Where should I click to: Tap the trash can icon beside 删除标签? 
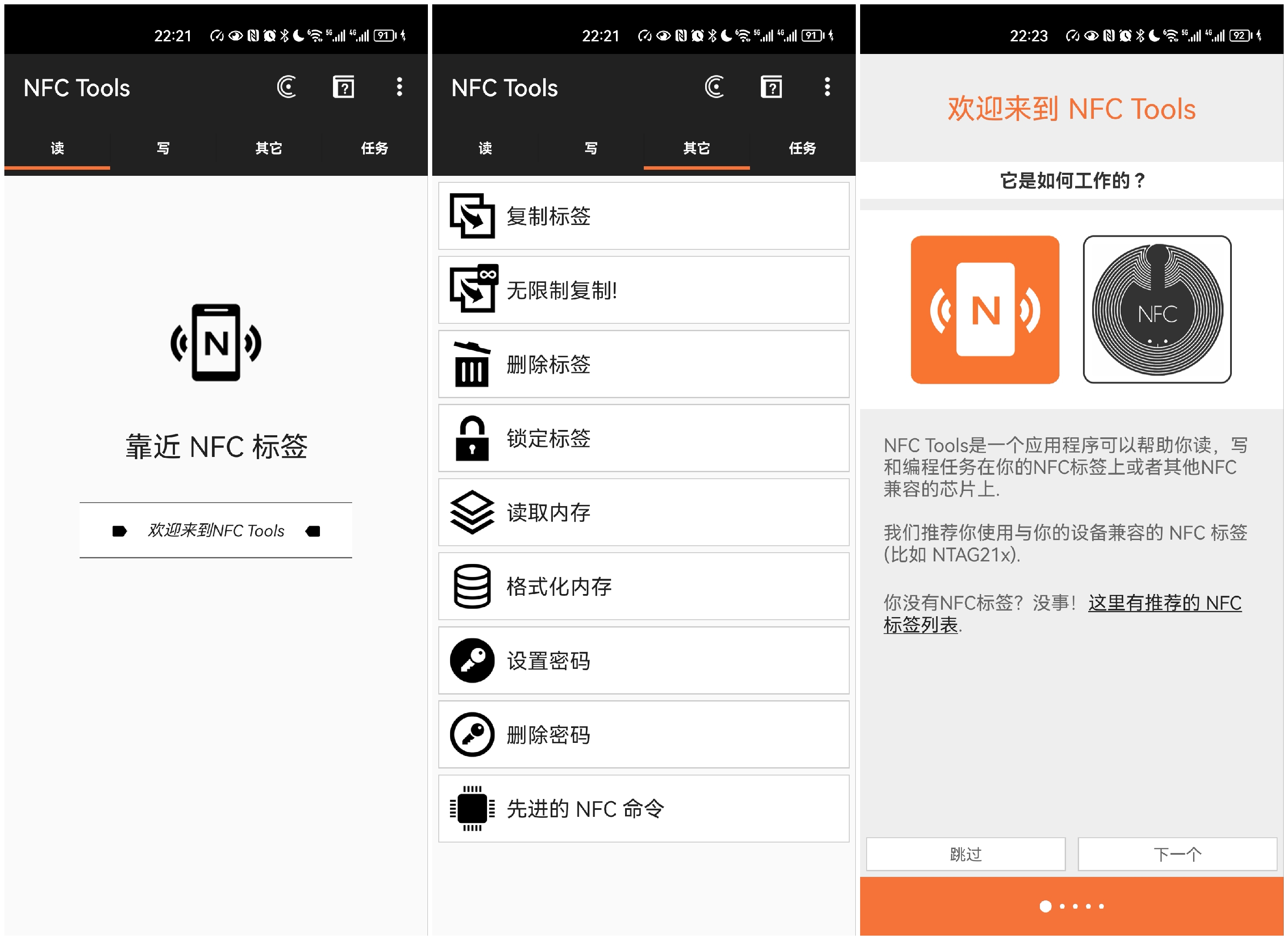point(472,364)
